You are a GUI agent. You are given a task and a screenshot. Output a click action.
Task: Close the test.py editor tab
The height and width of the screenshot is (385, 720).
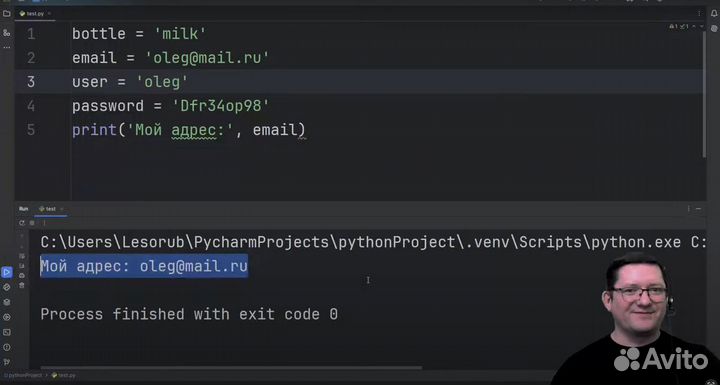click(x=50, y=13)
